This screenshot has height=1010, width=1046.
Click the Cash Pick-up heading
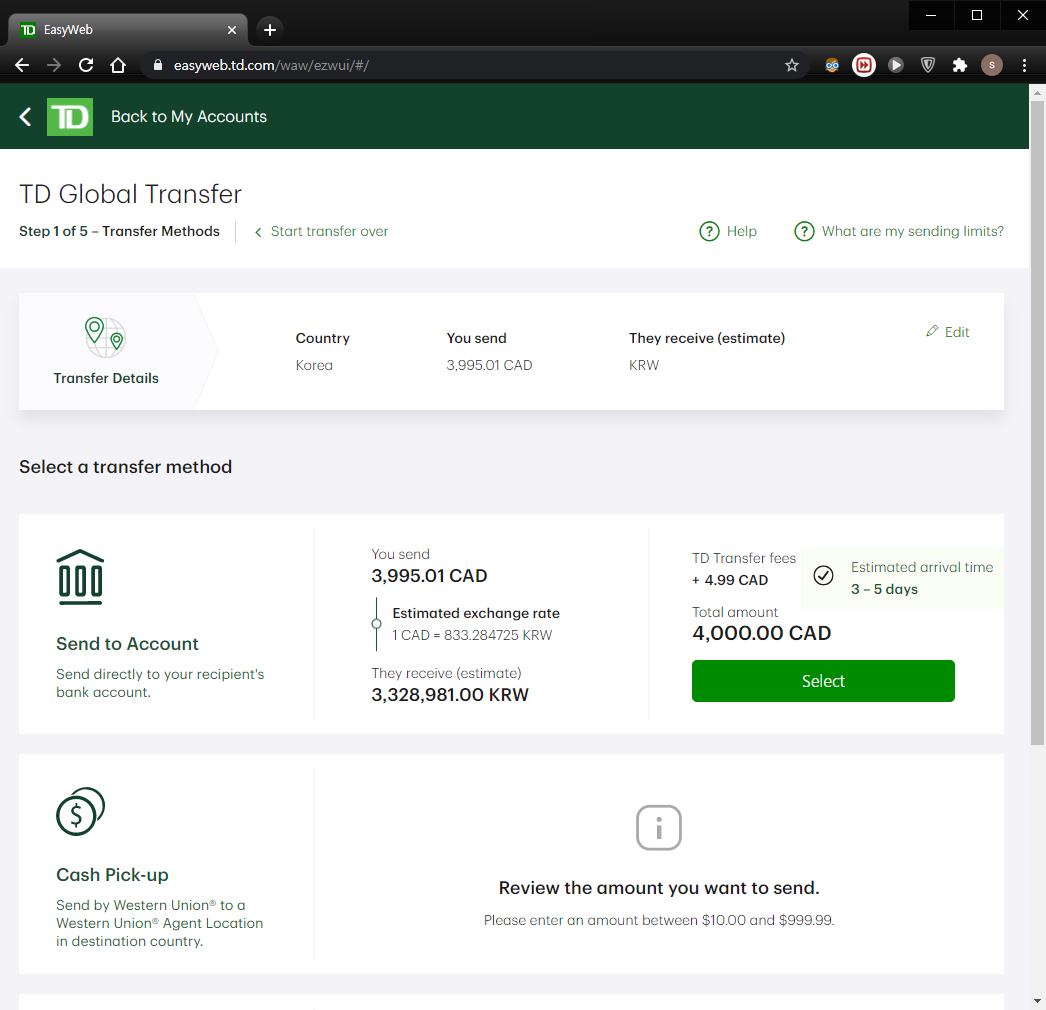click(x=112, y=875)
